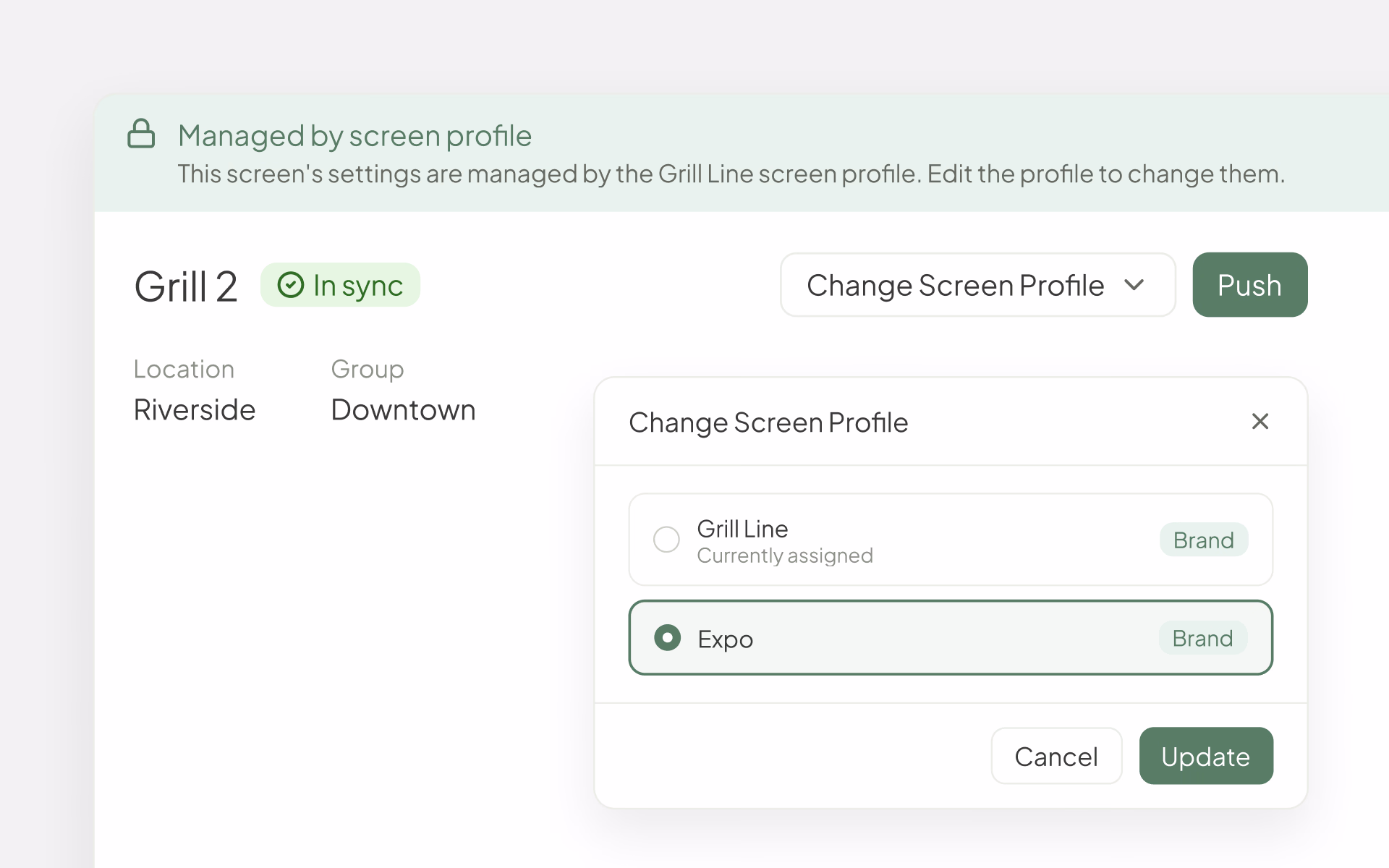Viewport: 1389px width, 868px height.
Task: Click the Brand tag on Expo
Action: (1203, 638)
